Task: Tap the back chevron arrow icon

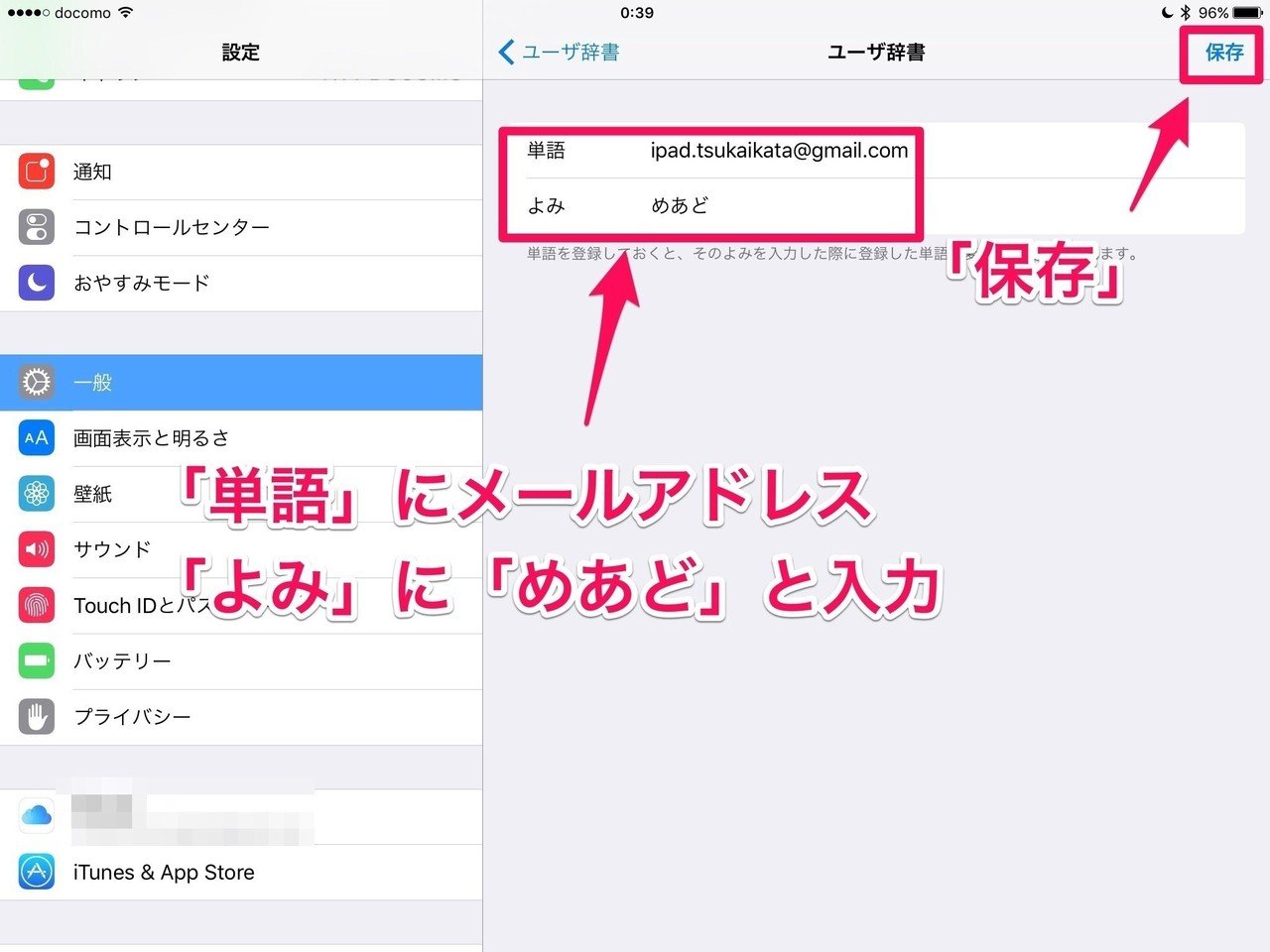Action: coord(506,53)
